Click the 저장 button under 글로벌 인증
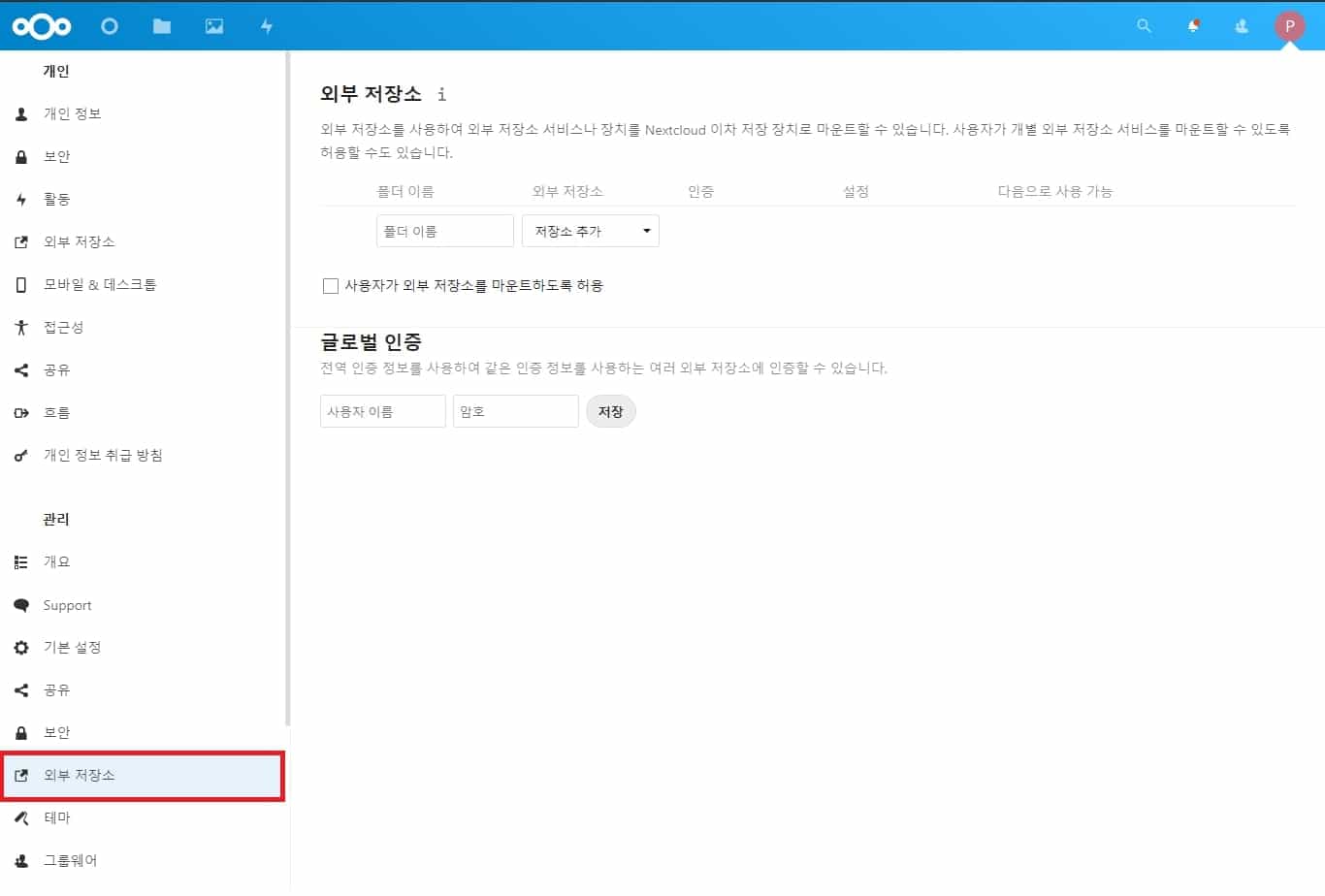The width and height of the screenshot is (1325, 896). tap(610, 410)
